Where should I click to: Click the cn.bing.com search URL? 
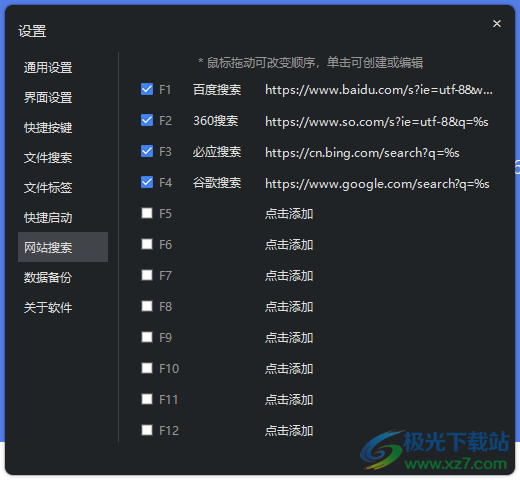tap(362, 153)
